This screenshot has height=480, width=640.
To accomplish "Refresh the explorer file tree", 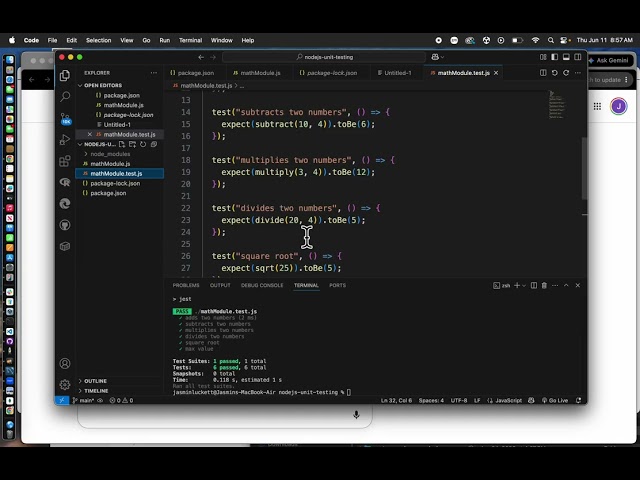I will [143, 144].
